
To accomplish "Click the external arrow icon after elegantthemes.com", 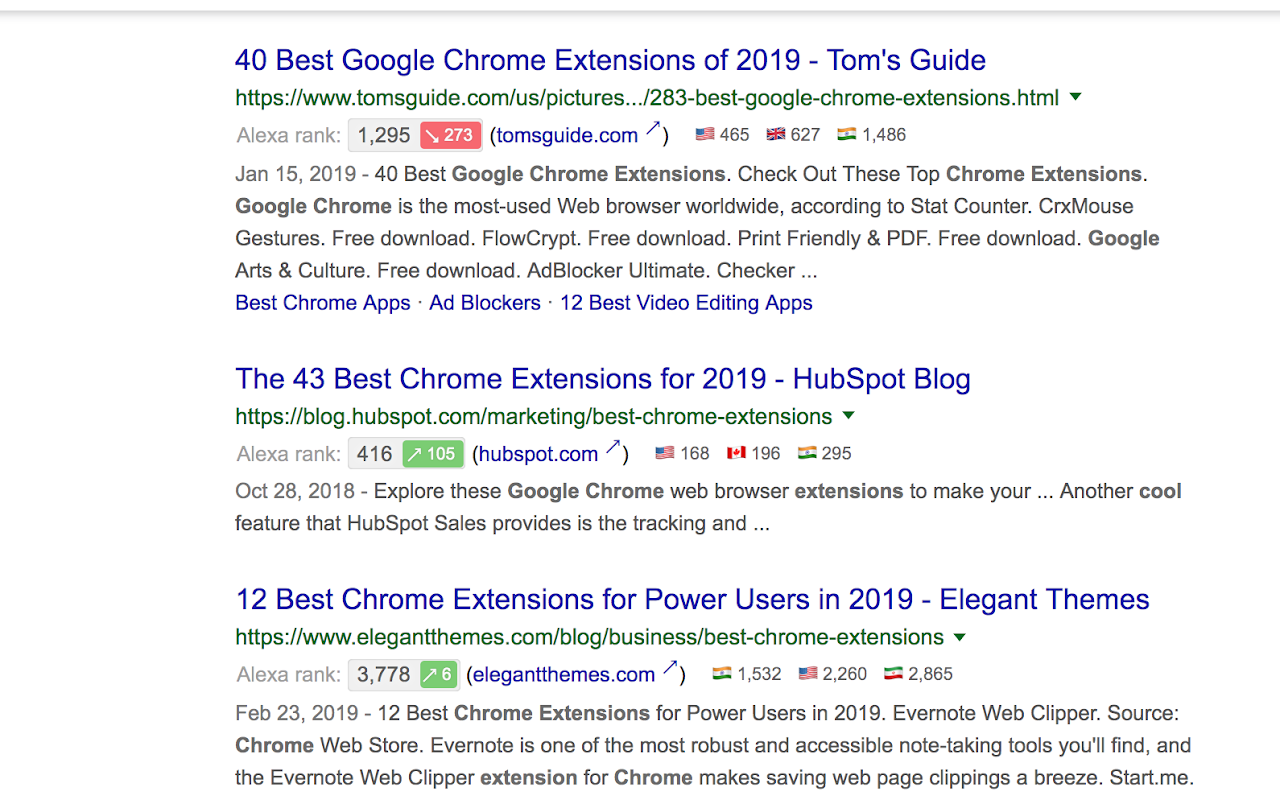I will coord(669,669).
